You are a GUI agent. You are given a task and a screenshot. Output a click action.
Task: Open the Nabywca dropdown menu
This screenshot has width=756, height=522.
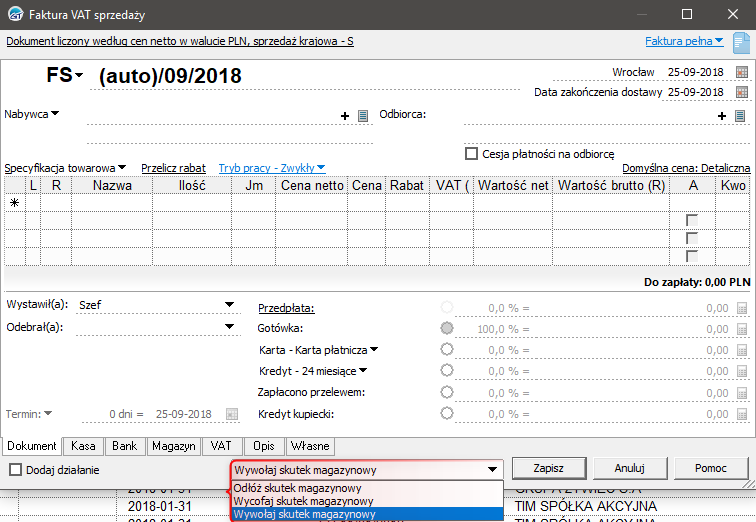(31, 114)
